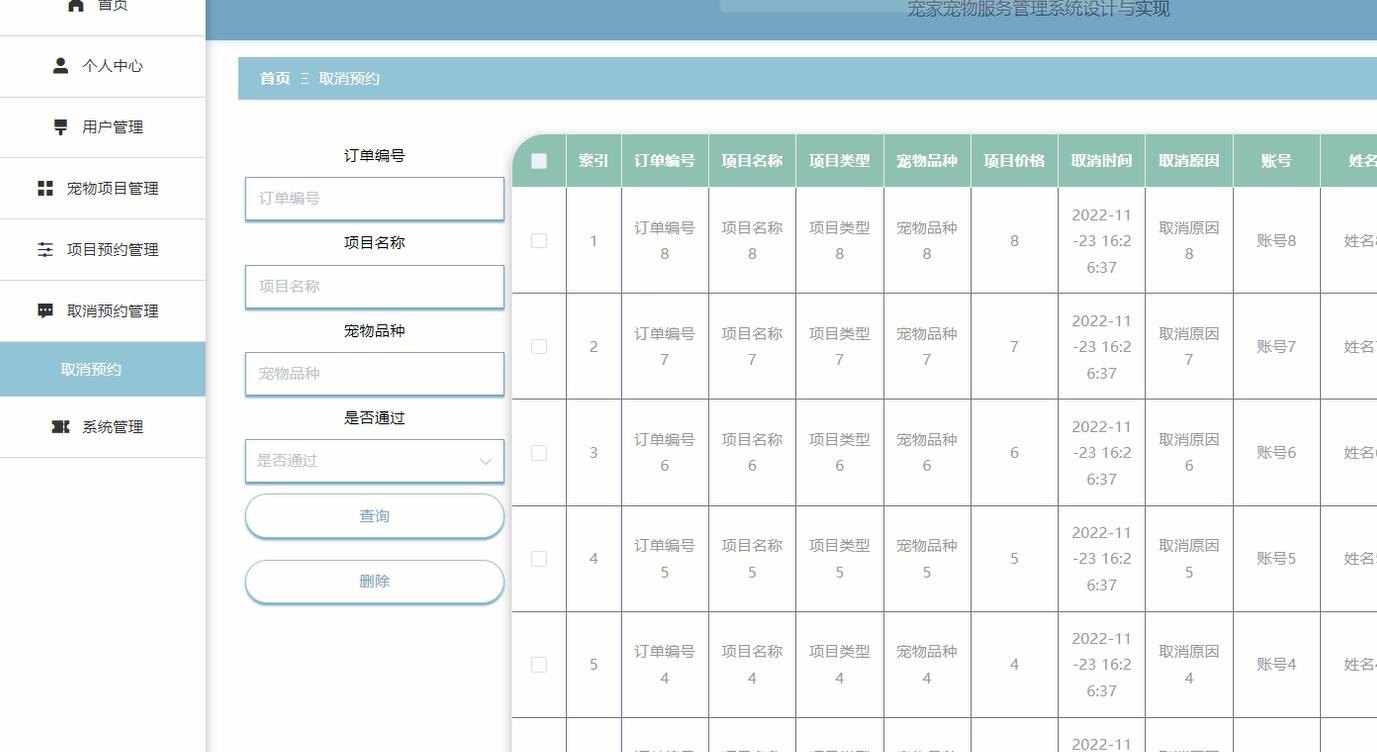Click the 取消预约管理 comment icon
This screenshot has width=1377, height=752.
(45, 310)
